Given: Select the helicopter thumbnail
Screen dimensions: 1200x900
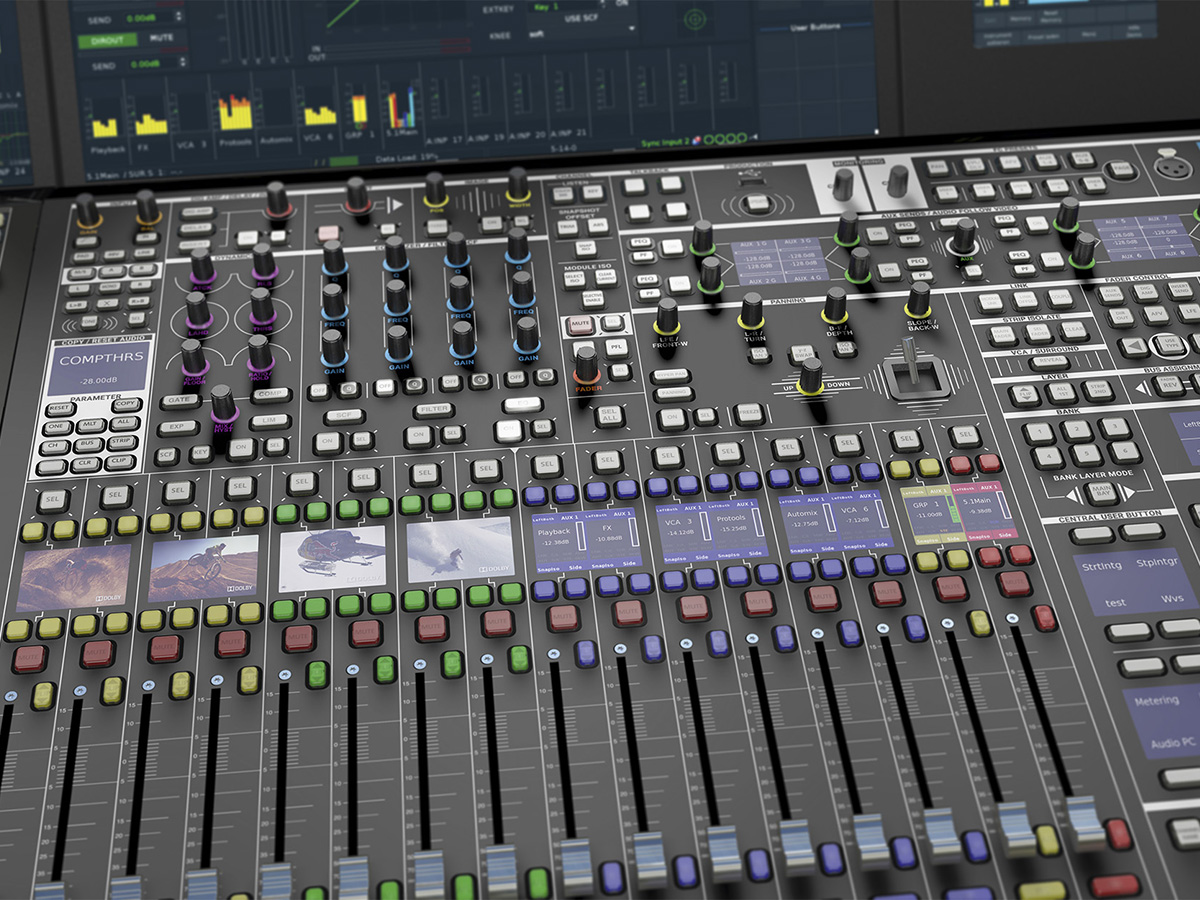Looking at the screenshot, I should [x=333, y=559].
